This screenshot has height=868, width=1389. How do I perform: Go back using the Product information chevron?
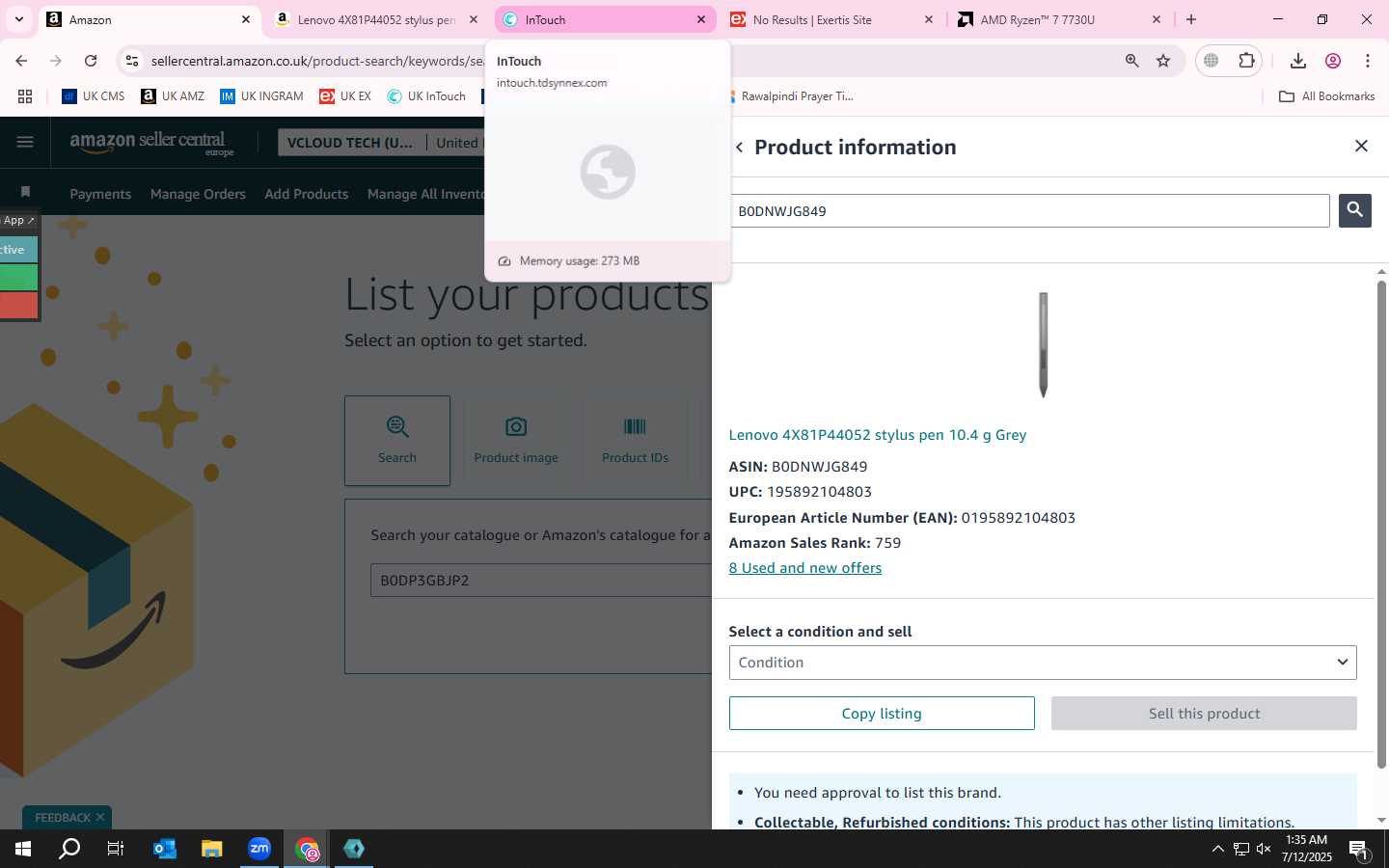tap(739, 148)
